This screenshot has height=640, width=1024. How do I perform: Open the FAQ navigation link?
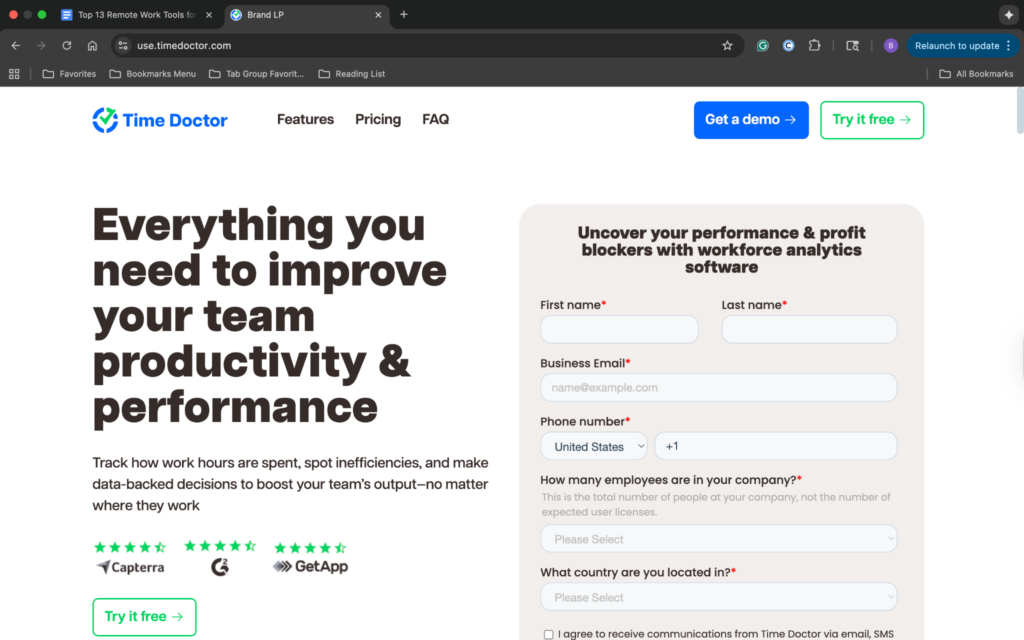436,120
